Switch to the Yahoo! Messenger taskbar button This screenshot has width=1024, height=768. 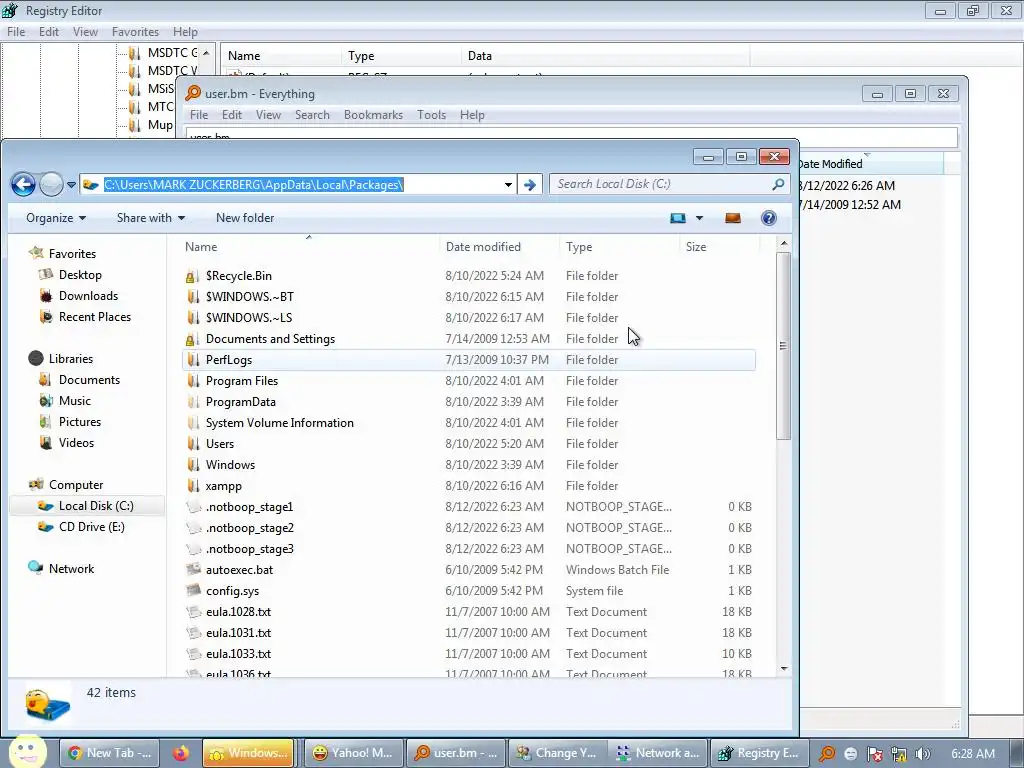[353, 753]
